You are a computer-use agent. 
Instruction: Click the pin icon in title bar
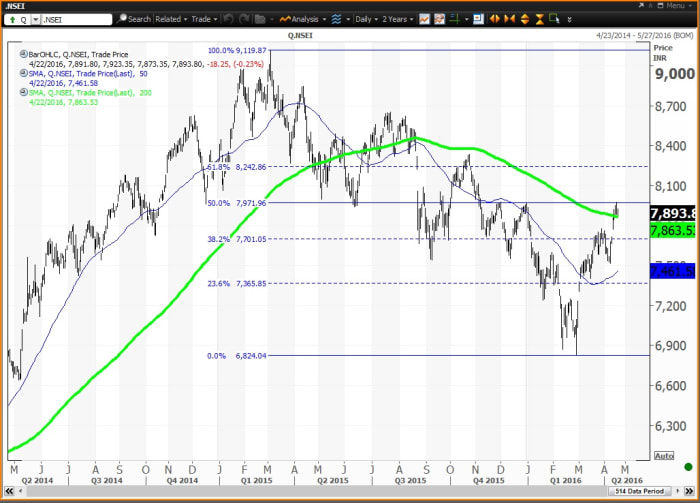point(651,5)
